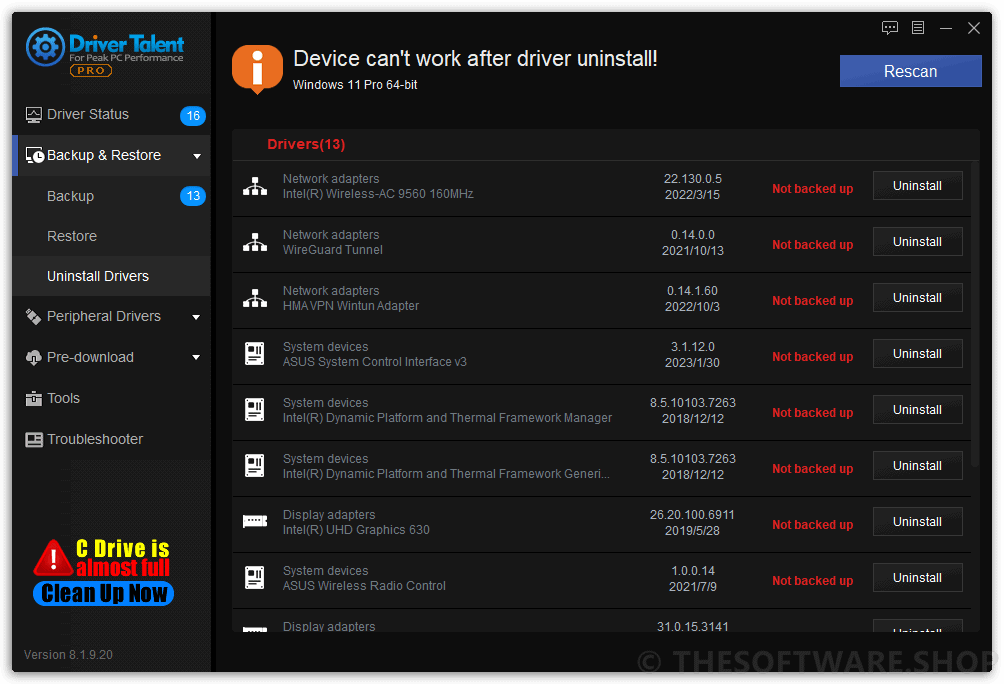Click device icon for Thermal Framework Manager
This screenshot has height=684, width=1004.
coord(255,410)
